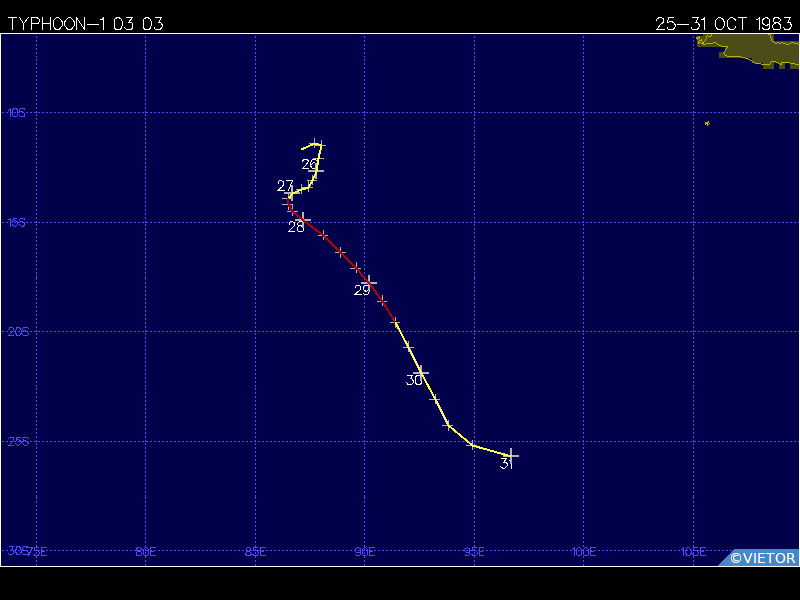Screen dimensions: 800x600
Task: Click the day 27 track marker
Action: point(290,195)
